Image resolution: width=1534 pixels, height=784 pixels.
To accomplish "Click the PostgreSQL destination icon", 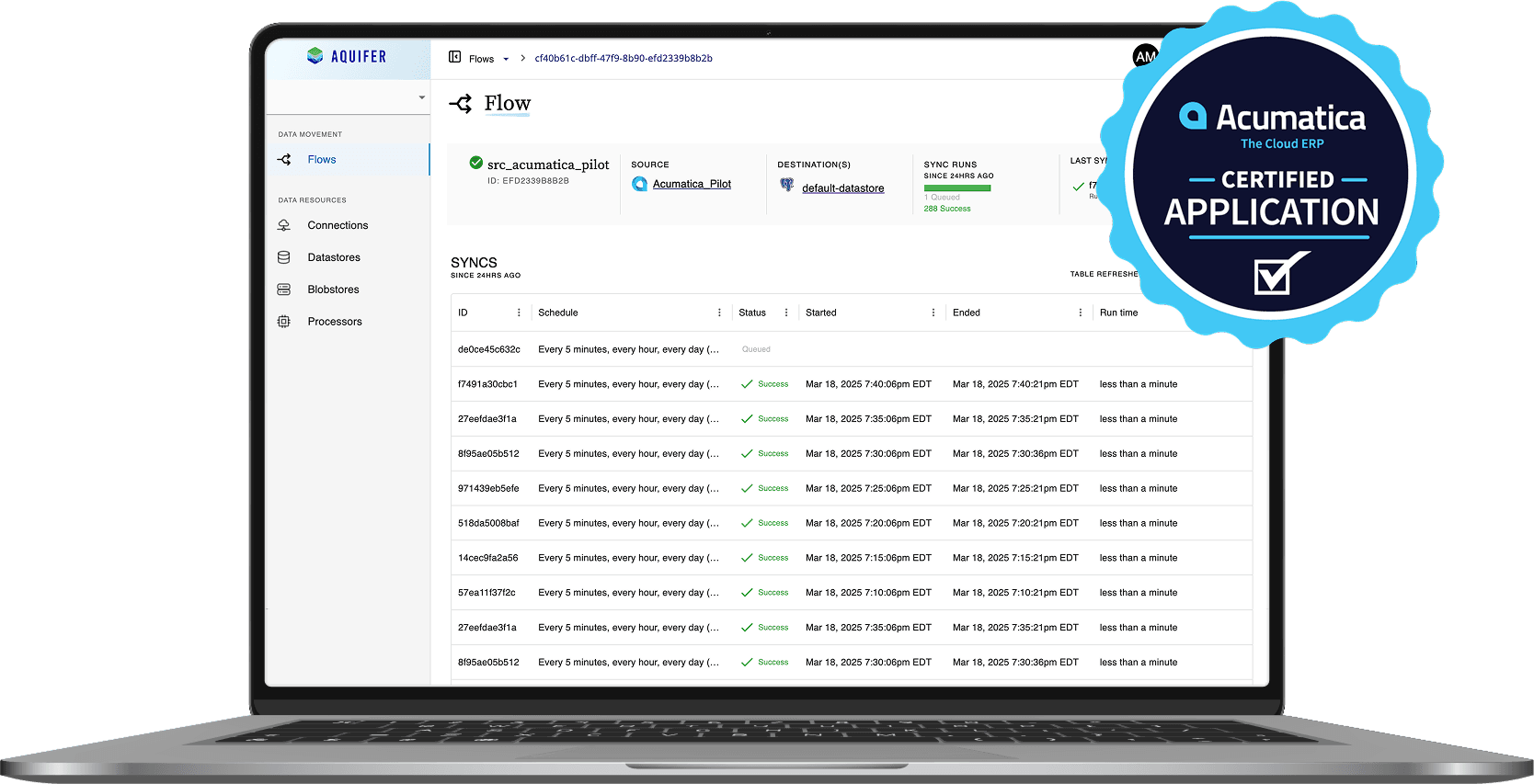I will 787,185.
